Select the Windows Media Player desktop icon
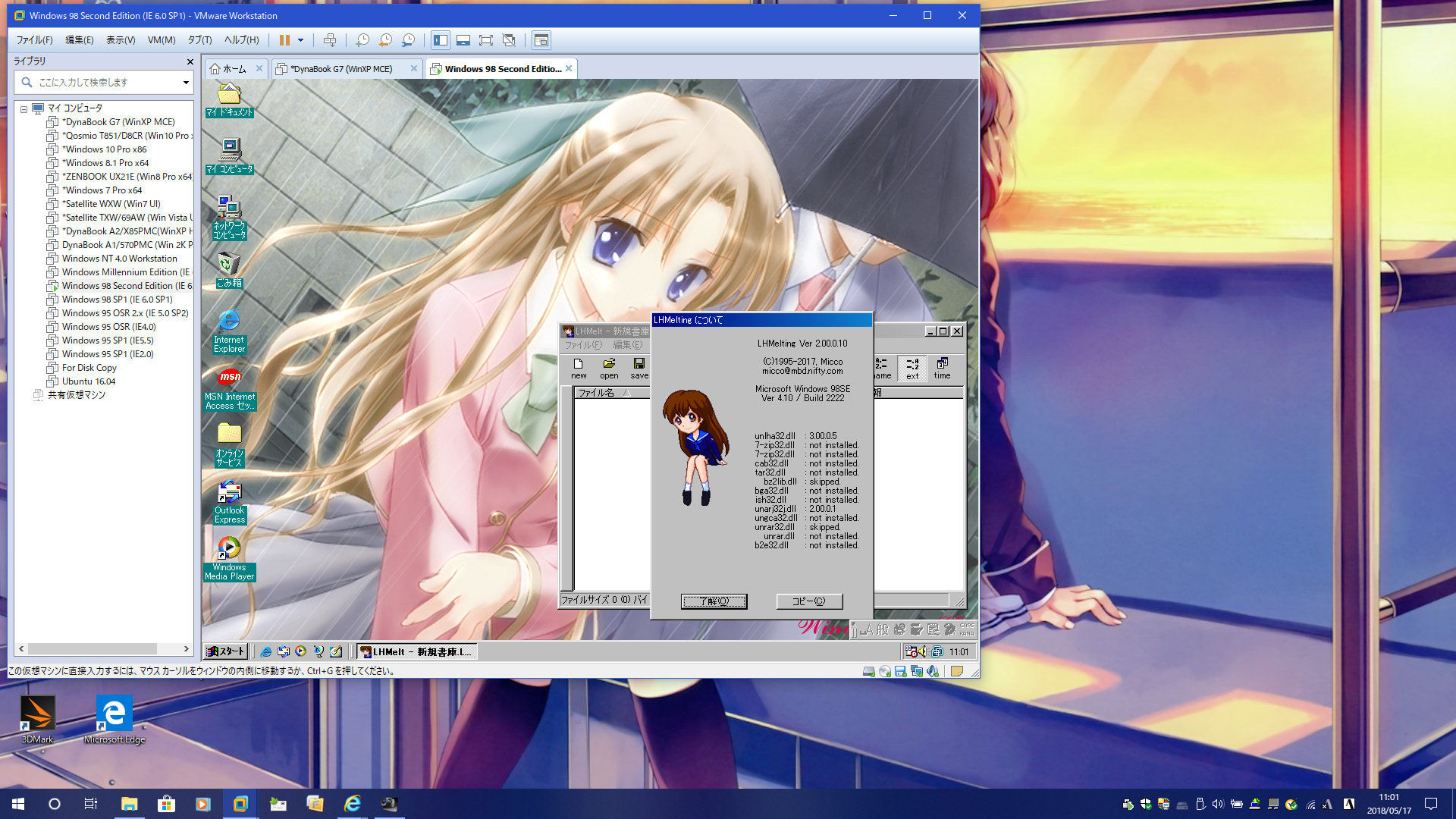Viewport: 1456px width, 819px height. [229, 559]
